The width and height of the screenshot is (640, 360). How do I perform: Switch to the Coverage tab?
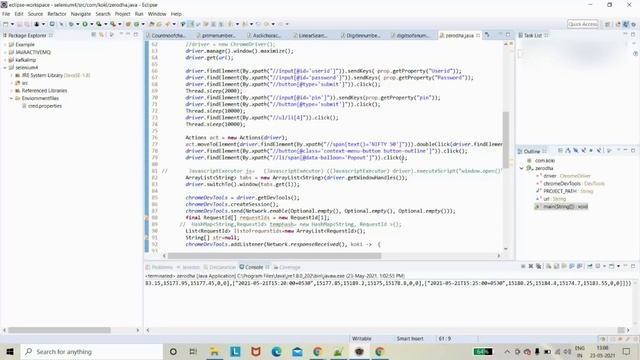287,267
